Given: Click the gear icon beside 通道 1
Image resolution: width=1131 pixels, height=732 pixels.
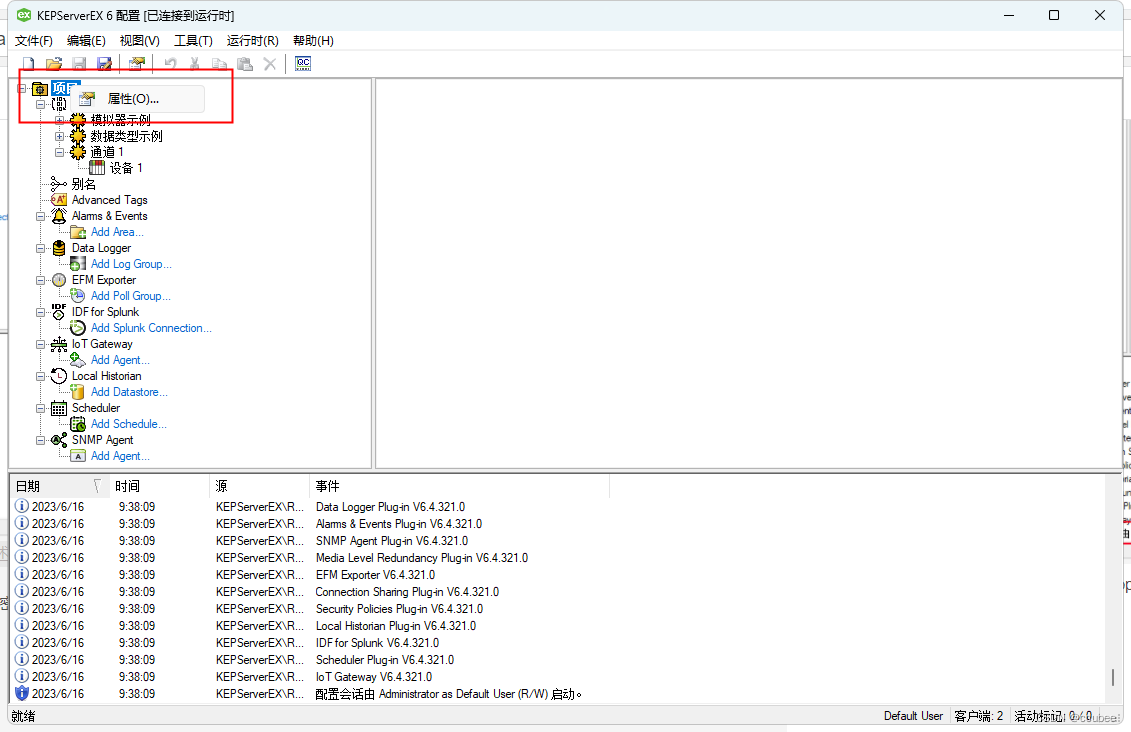Looking at the screenshot, I should pos(78,152).
